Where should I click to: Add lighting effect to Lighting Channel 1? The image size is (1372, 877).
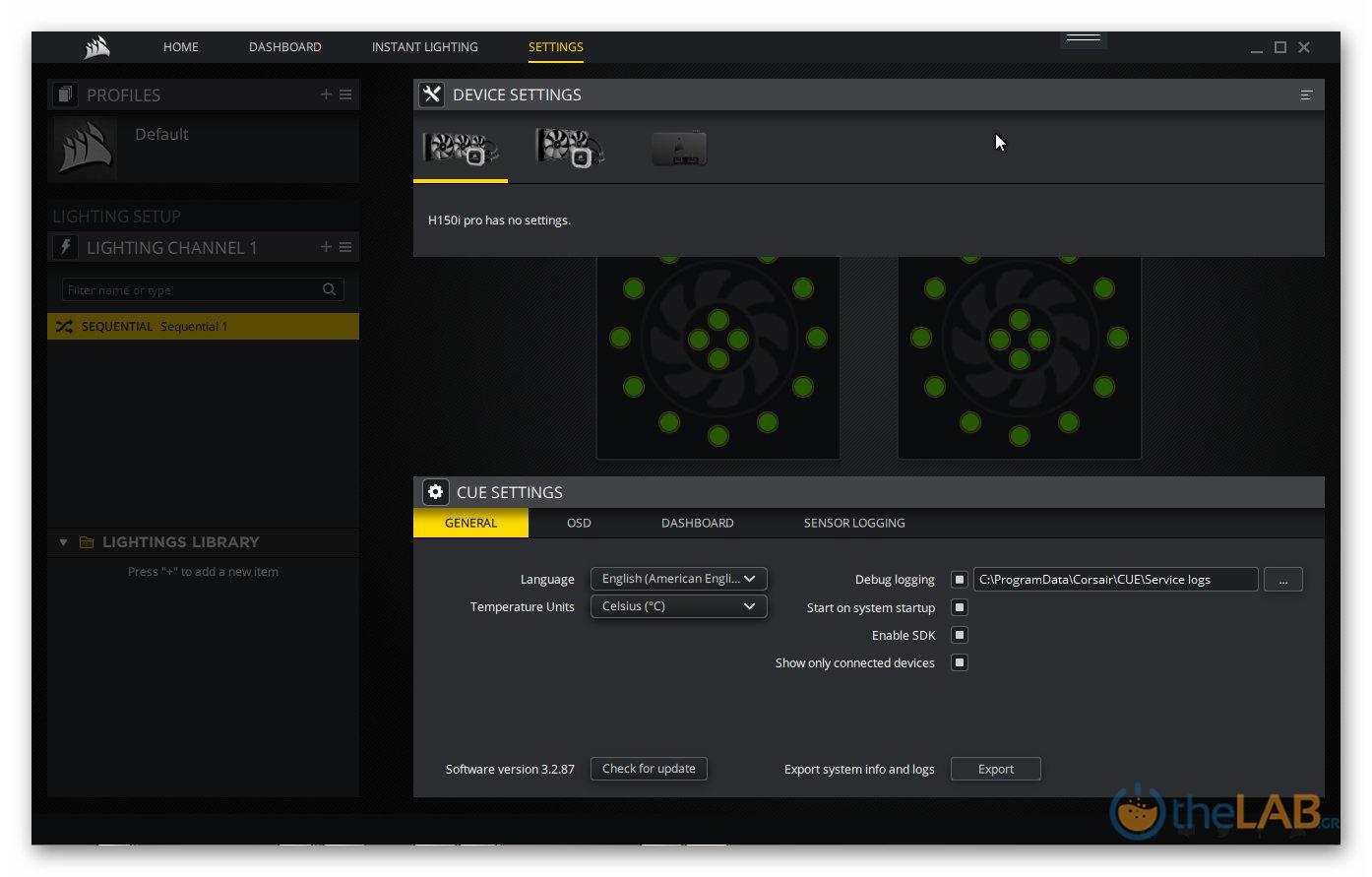tap(326, 247)
